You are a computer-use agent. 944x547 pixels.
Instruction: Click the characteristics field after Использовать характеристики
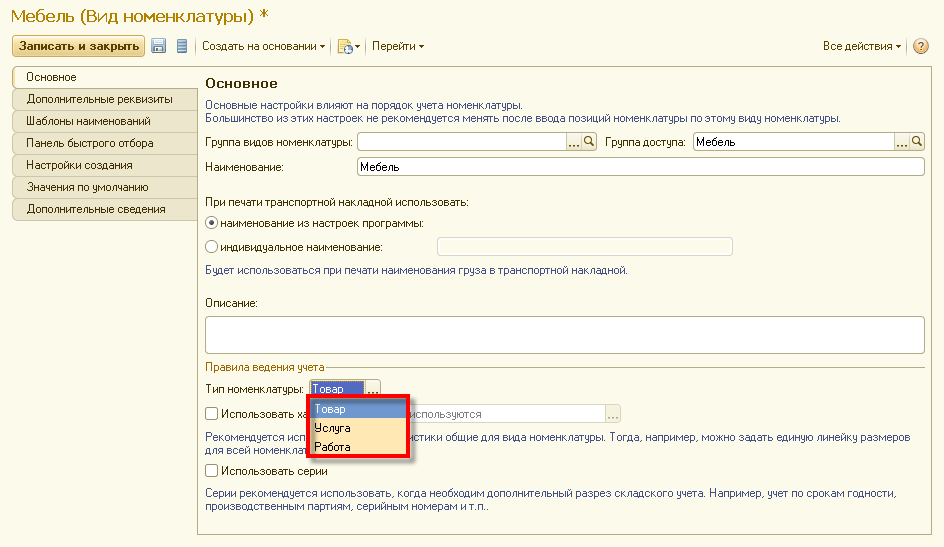[506, 414]
